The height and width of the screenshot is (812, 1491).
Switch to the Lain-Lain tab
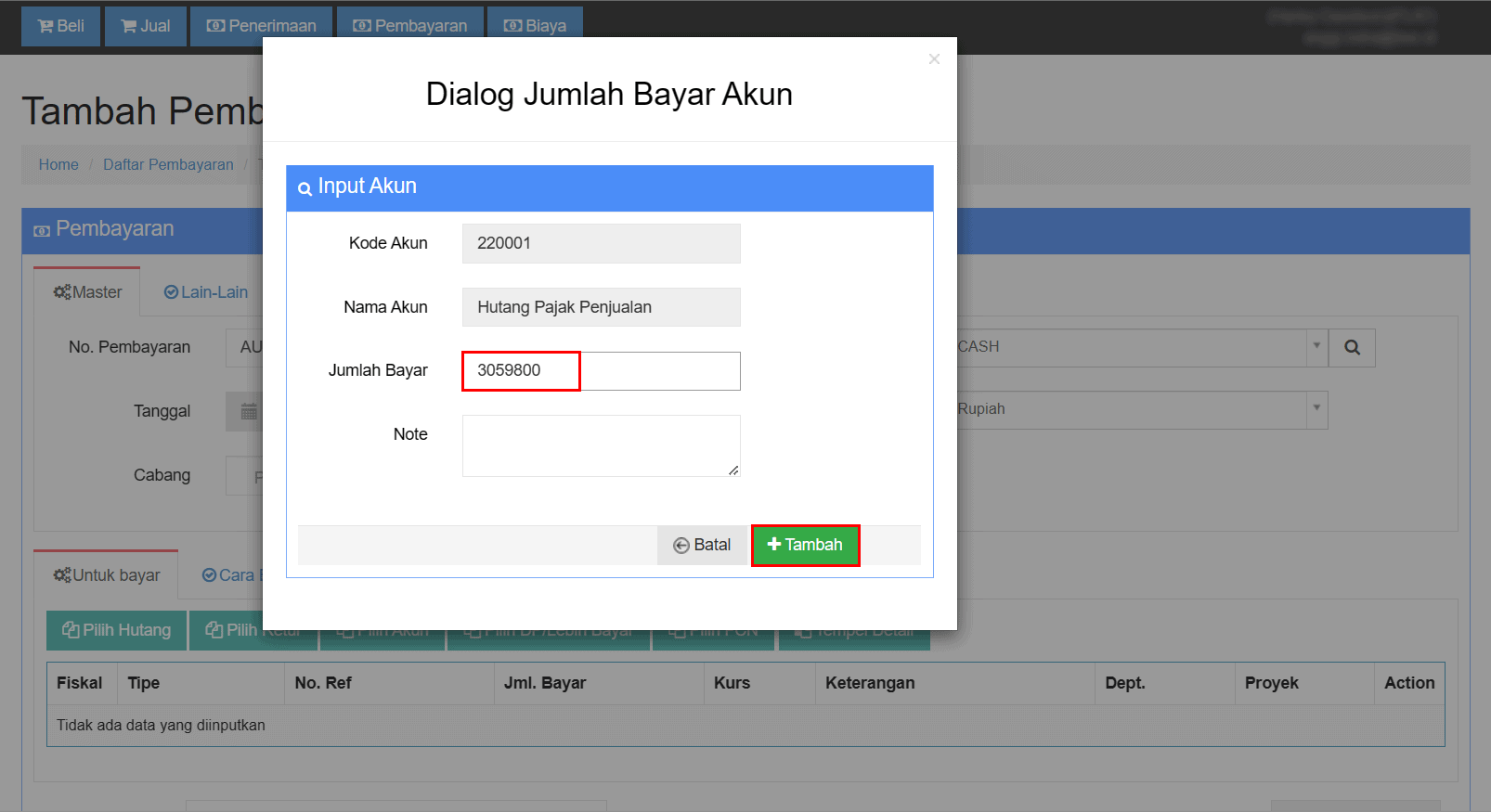205,292
